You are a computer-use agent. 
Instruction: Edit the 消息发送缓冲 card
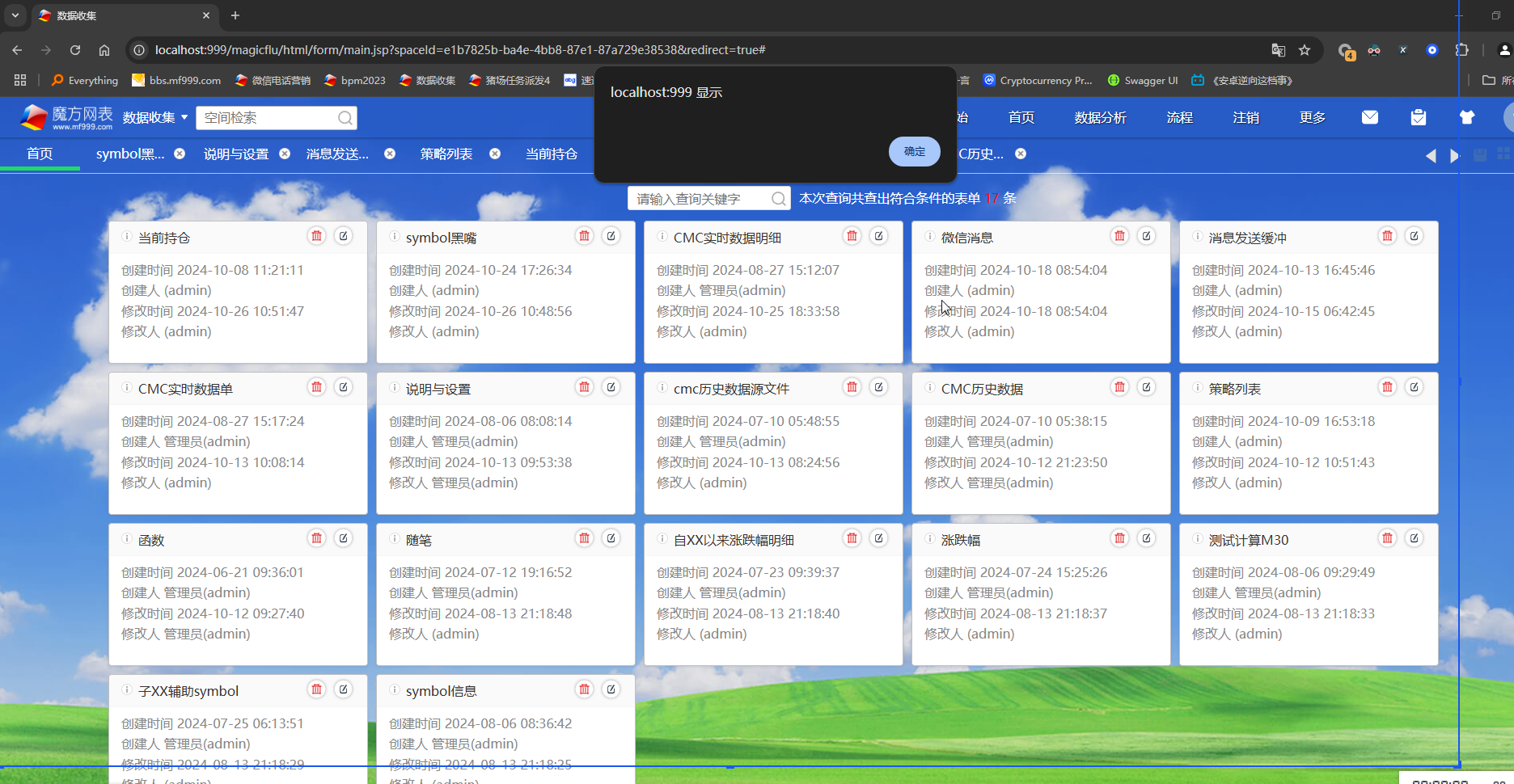tap(1415, 236)
